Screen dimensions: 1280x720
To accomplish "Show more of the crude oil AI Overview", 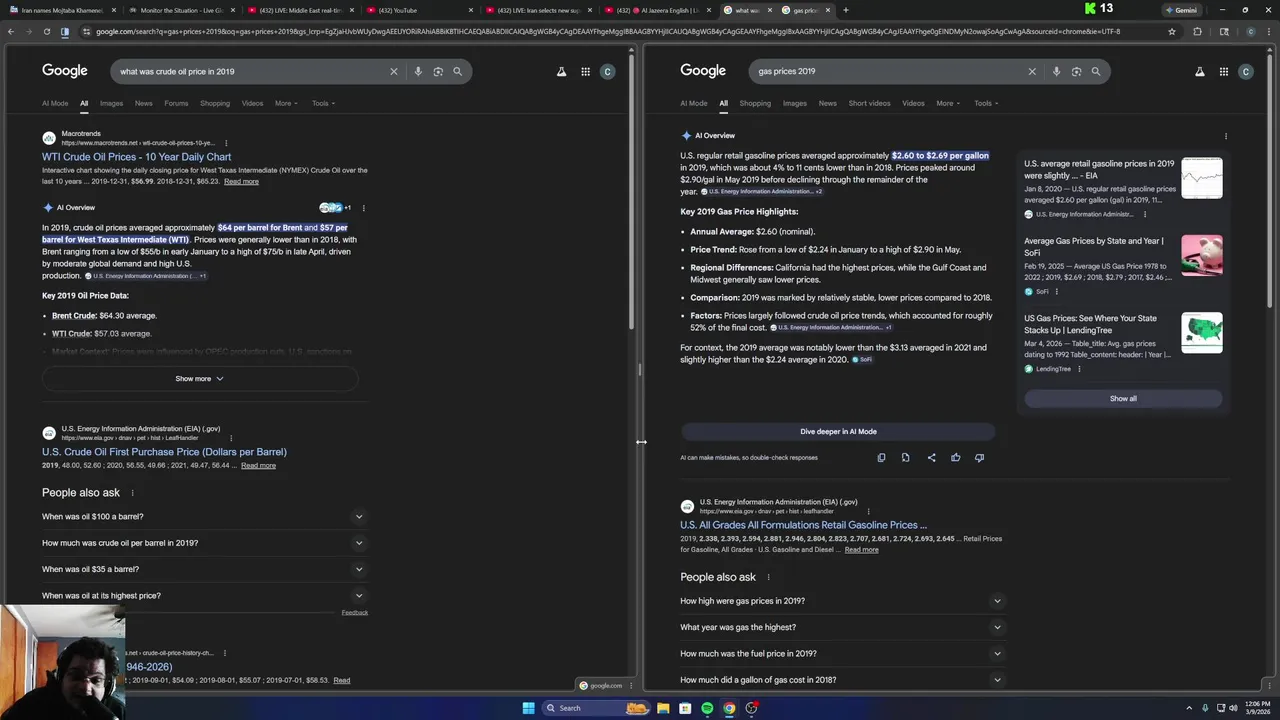I will pos(200,379).
